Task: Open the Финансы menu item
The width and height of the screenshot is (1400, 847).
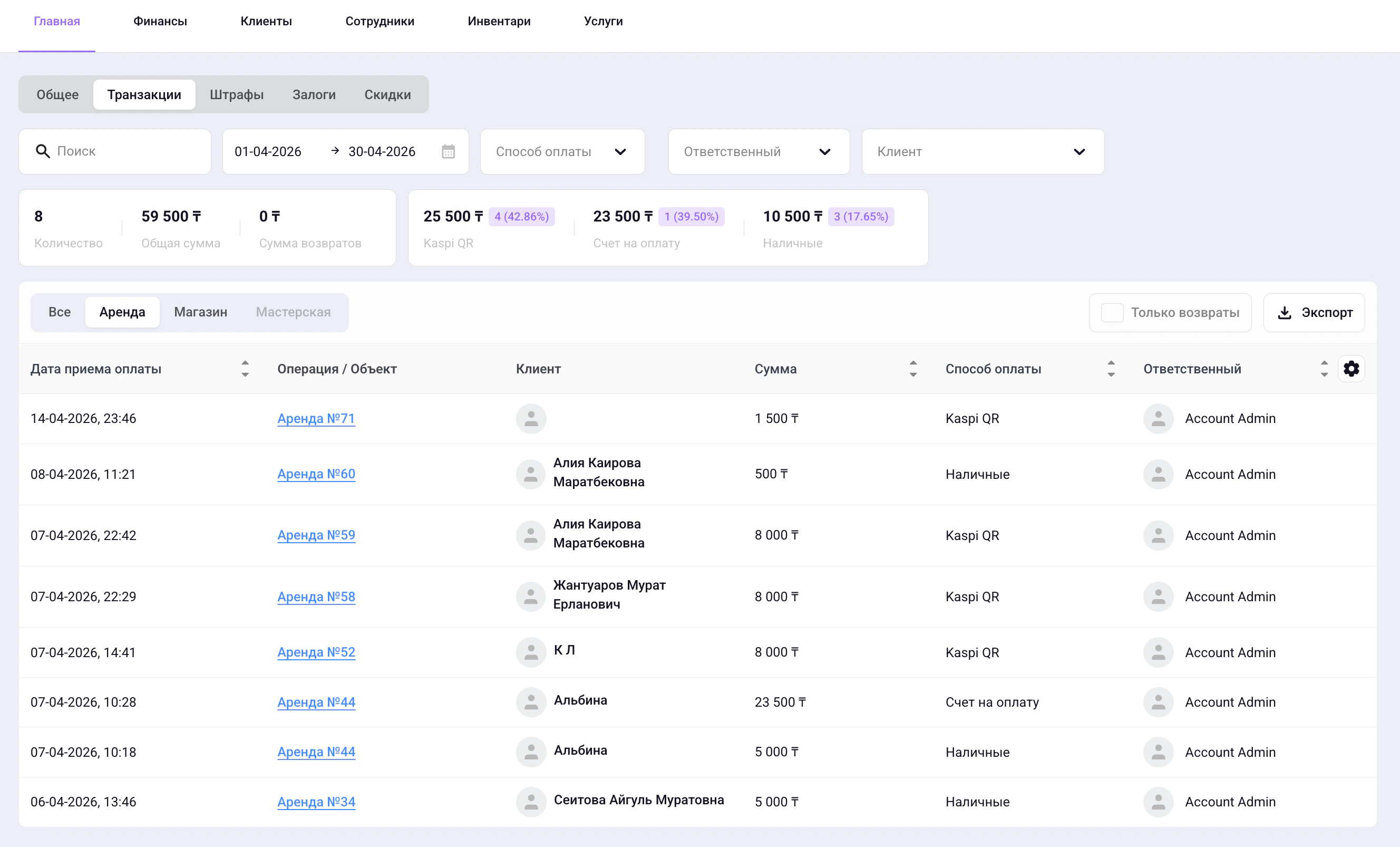Action: click(x=160, y=21)
